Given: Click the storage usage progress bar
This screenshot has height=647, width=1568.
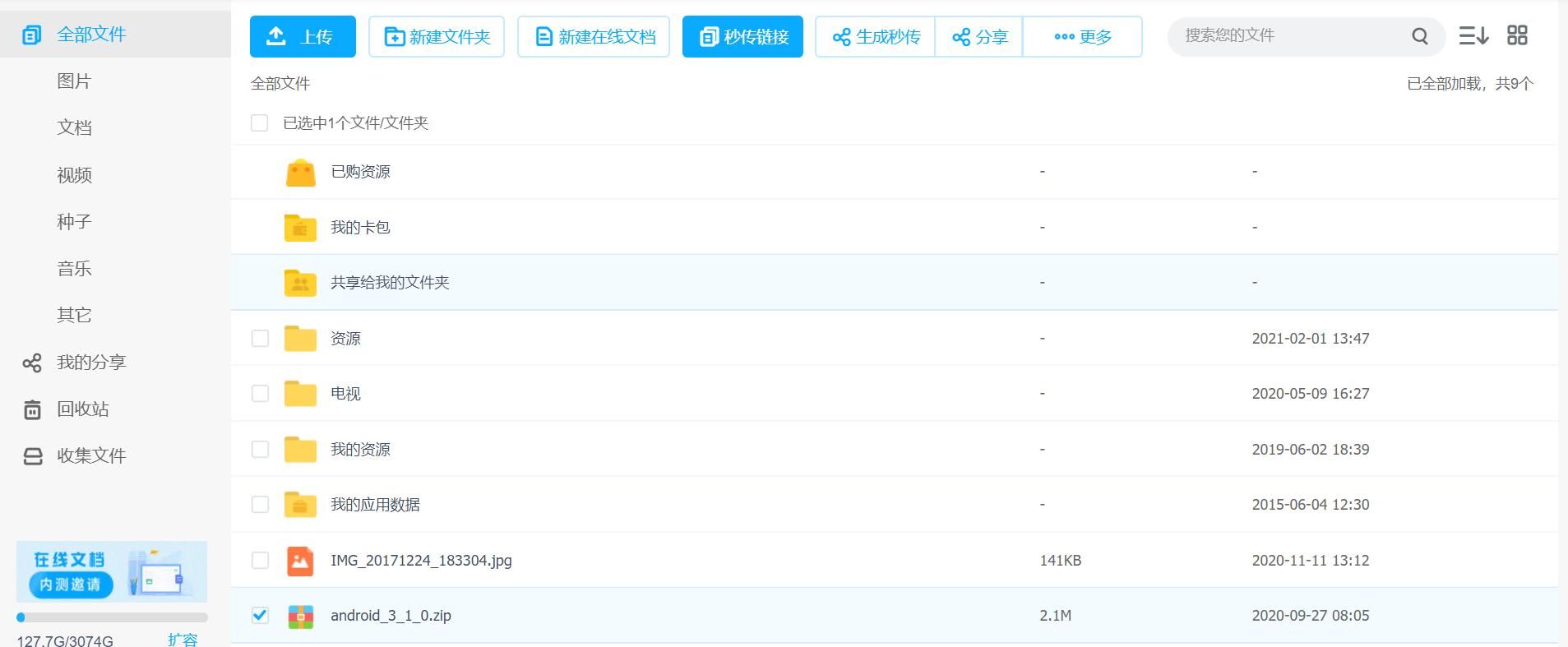Looking at the screenshot, I should (x=112, y=617).
